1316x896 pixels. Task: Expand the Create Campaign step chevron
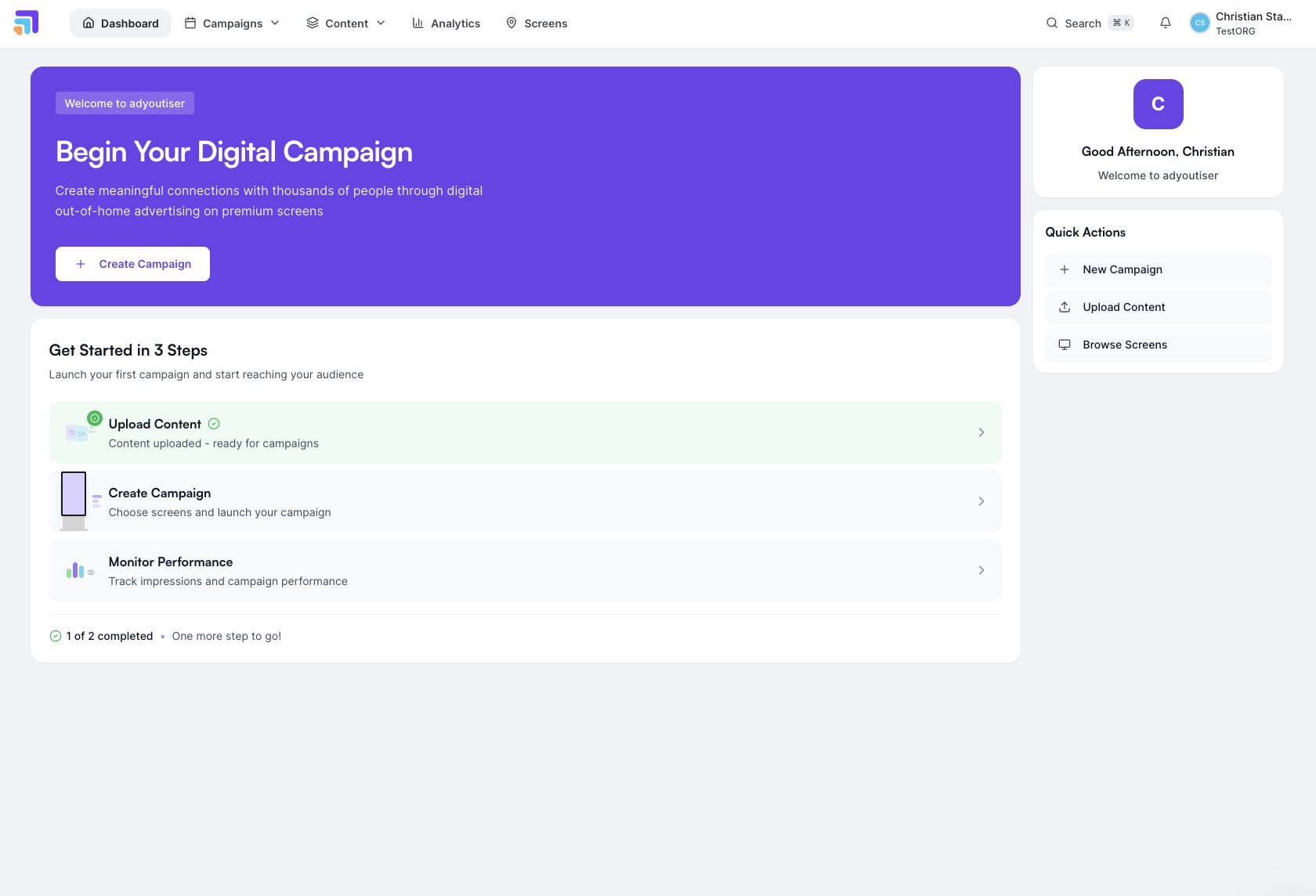coord(982,501)
